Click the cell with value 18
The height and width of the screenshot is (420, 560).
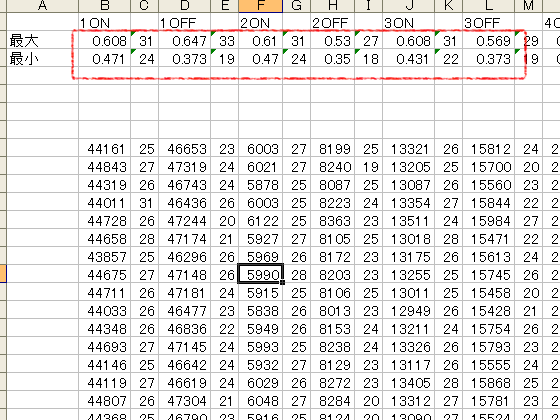point(369,59)
